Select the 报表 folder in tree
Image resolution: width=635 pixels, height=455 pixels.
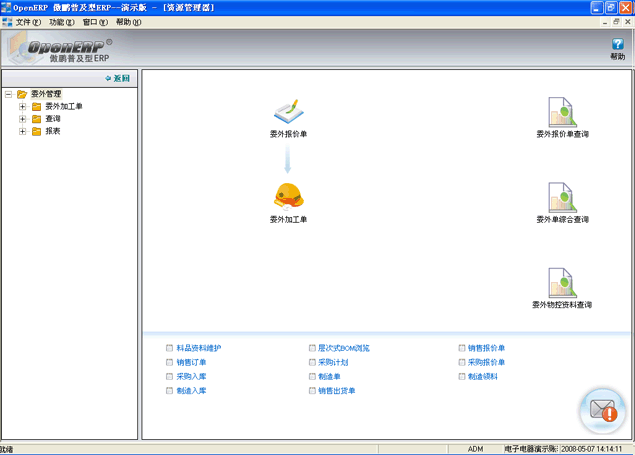coord(52,130)
